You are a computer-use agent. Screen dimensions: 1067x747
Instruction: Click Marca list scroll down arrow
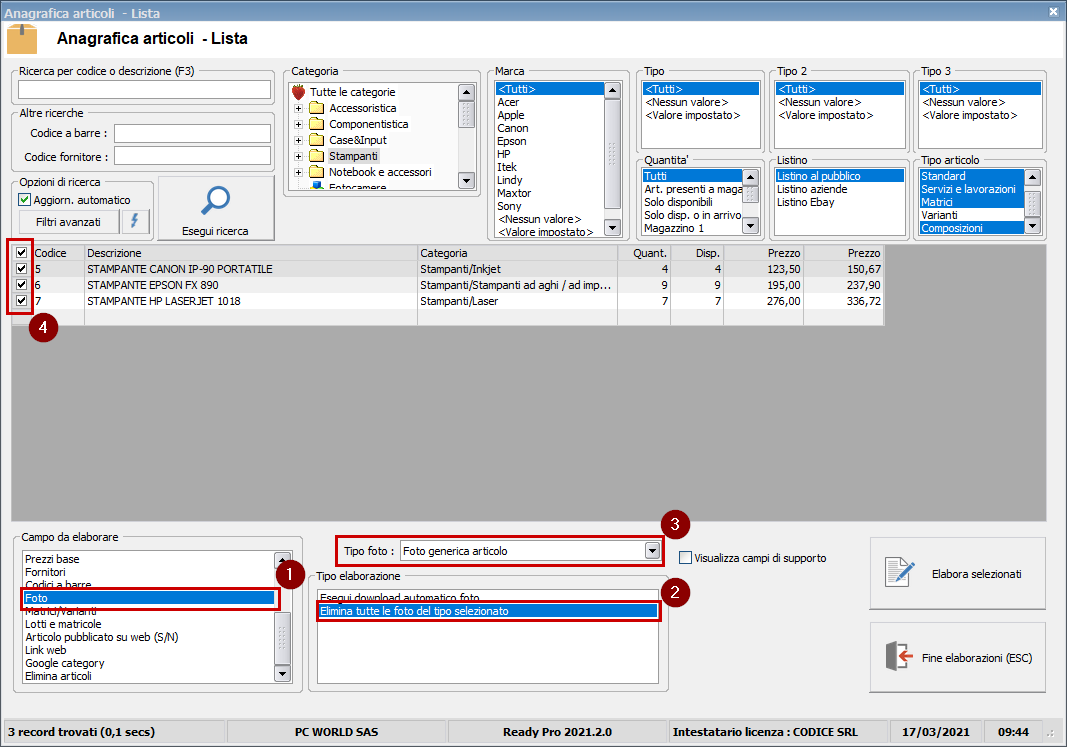[612, 228]
